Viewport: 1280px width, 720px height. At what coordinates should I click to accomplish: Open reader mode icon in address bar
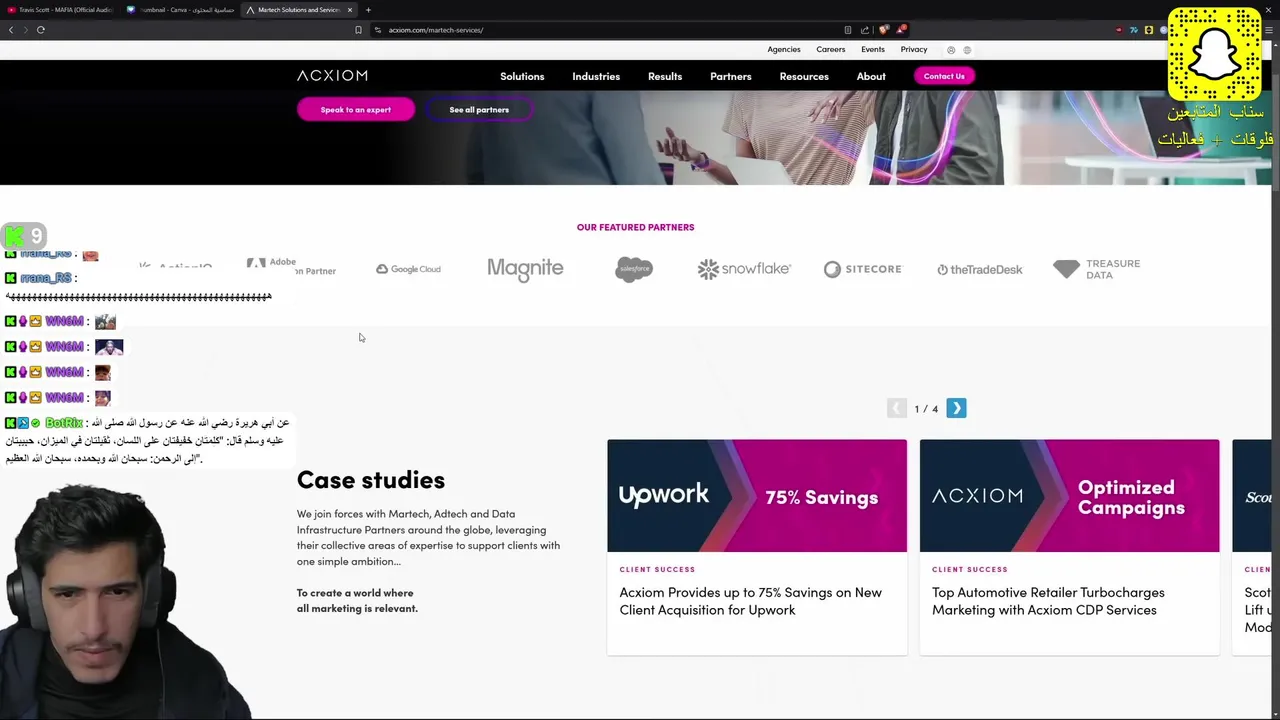point(848,30)
